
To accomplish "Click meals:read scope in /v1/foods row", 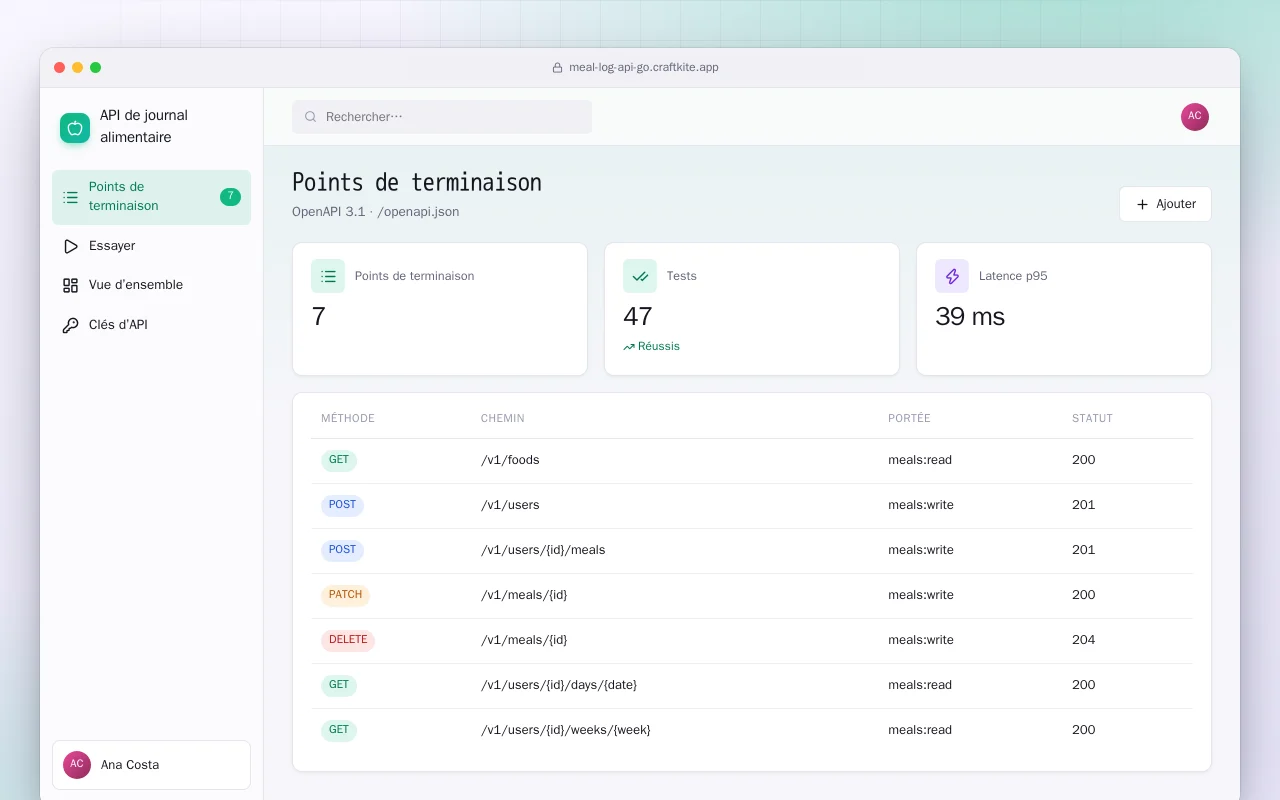I will coord(920,461).
